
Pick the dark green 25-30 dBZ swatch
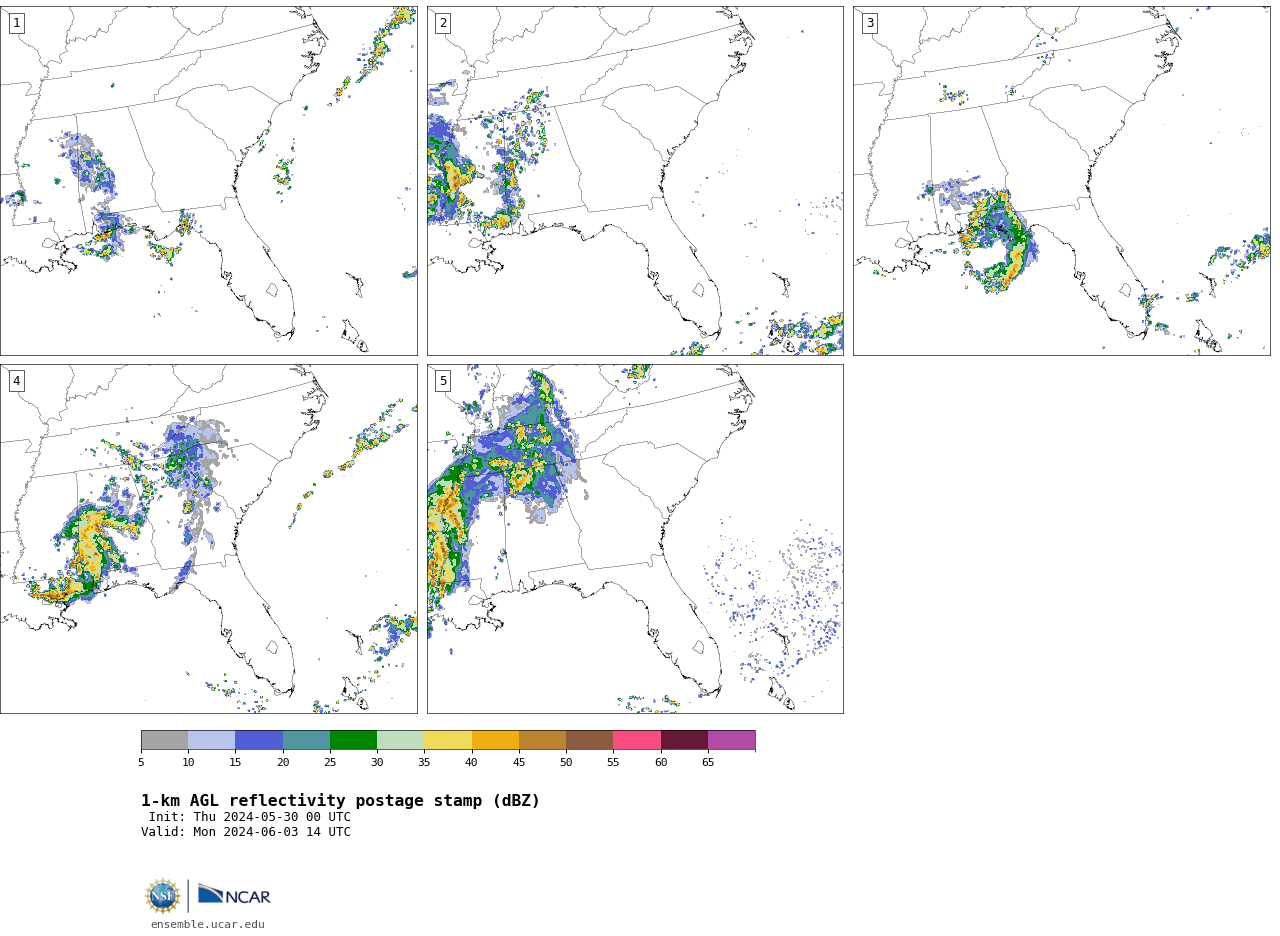(353, 740)
